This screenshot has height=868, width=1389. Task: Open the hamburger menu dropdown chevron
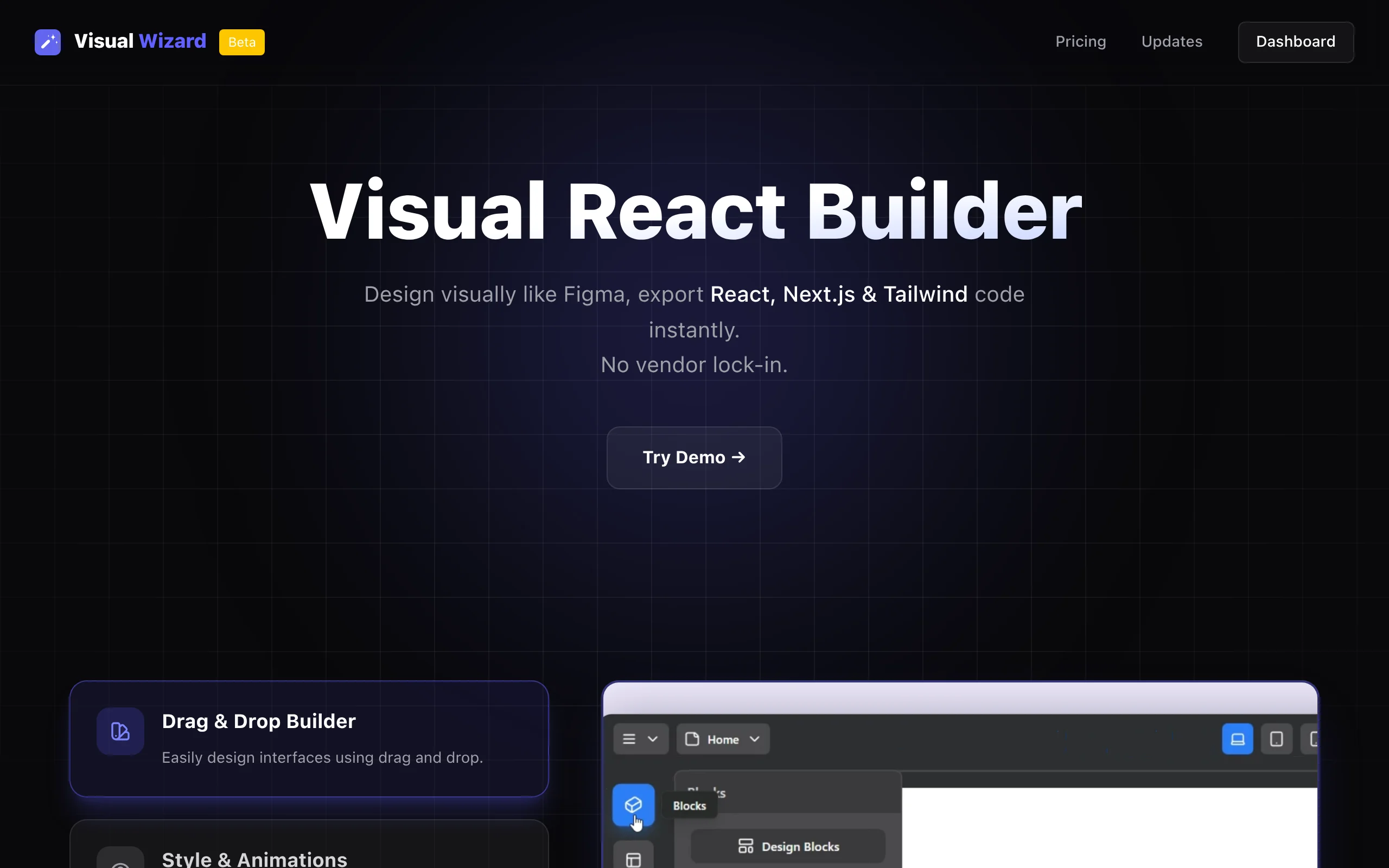[x=653, y=739]
